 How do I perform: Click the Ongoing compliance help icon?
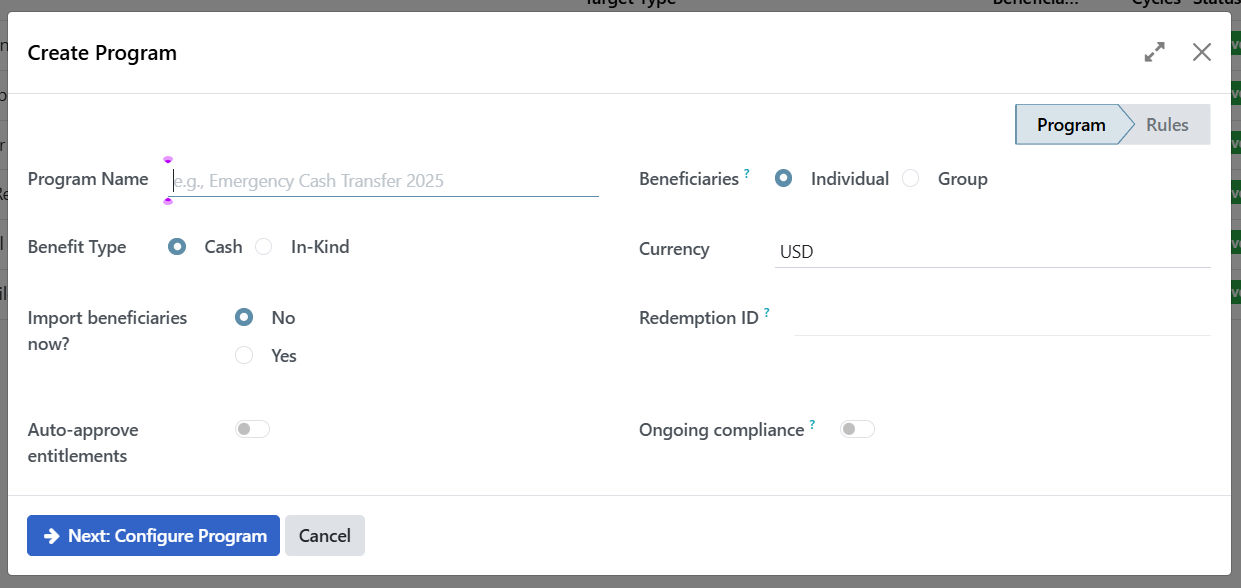click(x=812, y=421)
